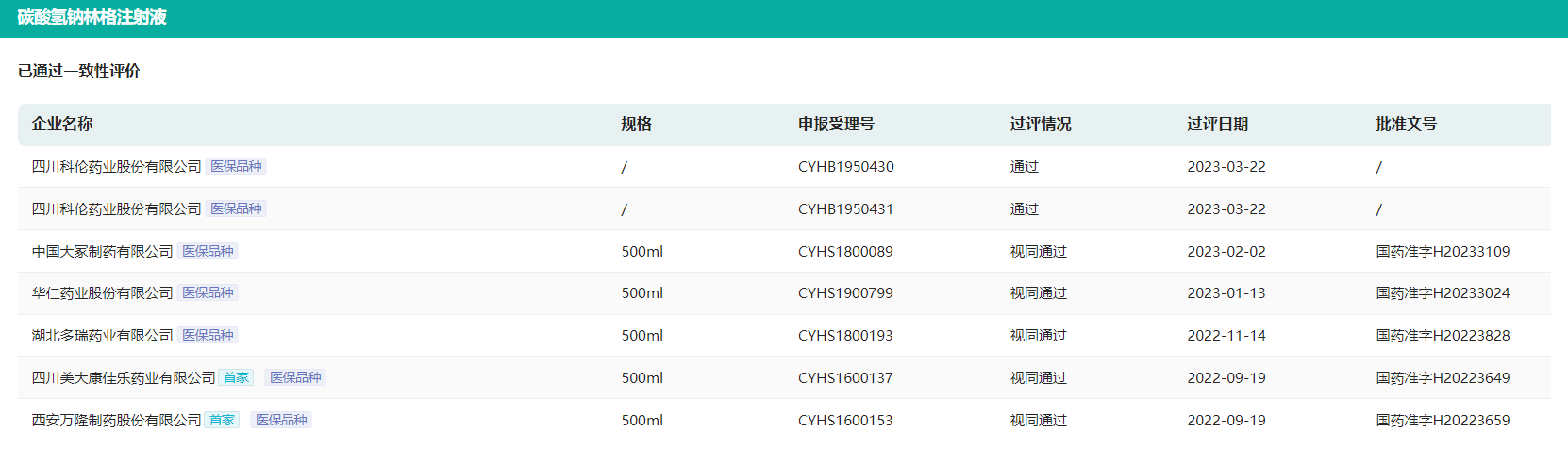Click 批准文号 column header
The width and height of the screenshot is (1568, 449).
coord(1407,124)
